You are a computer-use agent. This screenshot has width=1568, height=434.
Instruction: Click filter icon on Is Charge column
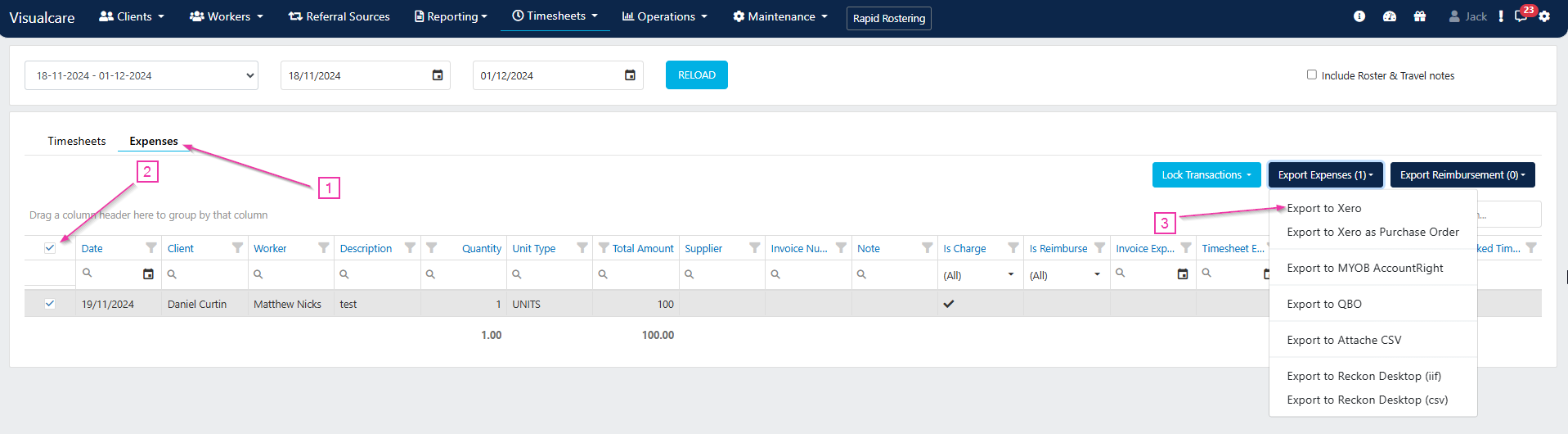point(1013,247)
